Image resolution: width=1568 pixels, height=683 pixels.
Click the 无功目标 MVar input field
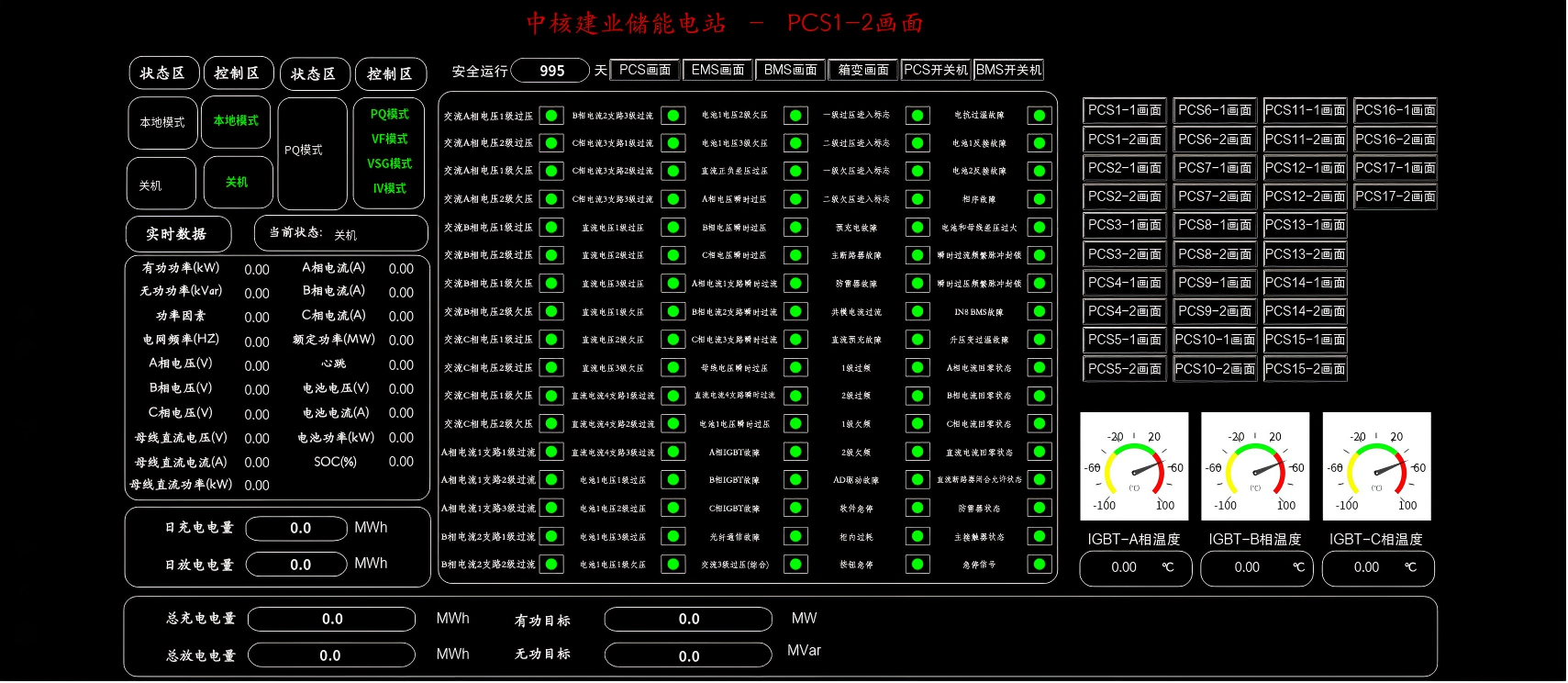coord(688,656)
